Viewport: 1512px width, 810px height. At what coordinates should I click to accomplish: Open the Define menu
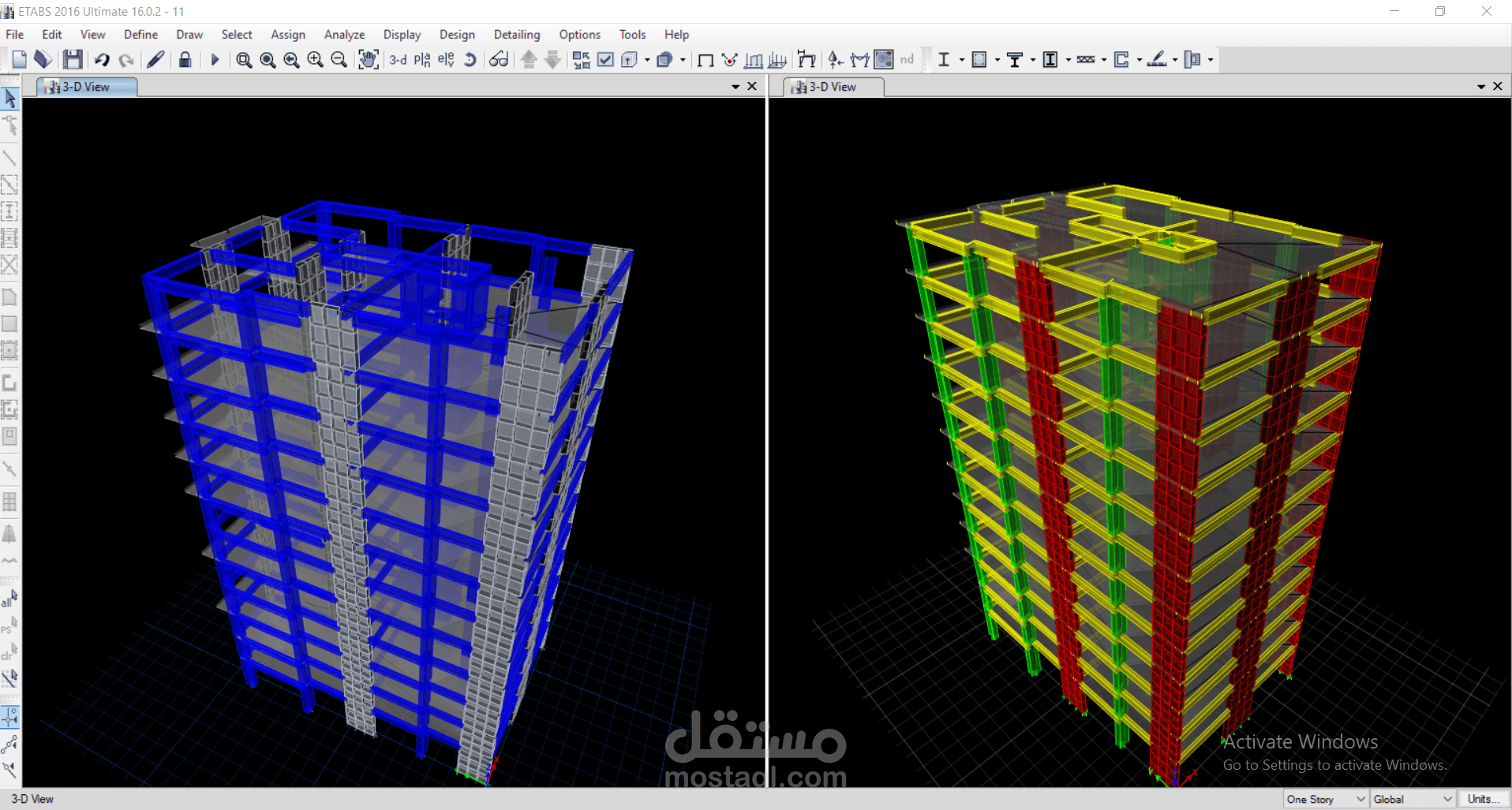coord(140,35)
